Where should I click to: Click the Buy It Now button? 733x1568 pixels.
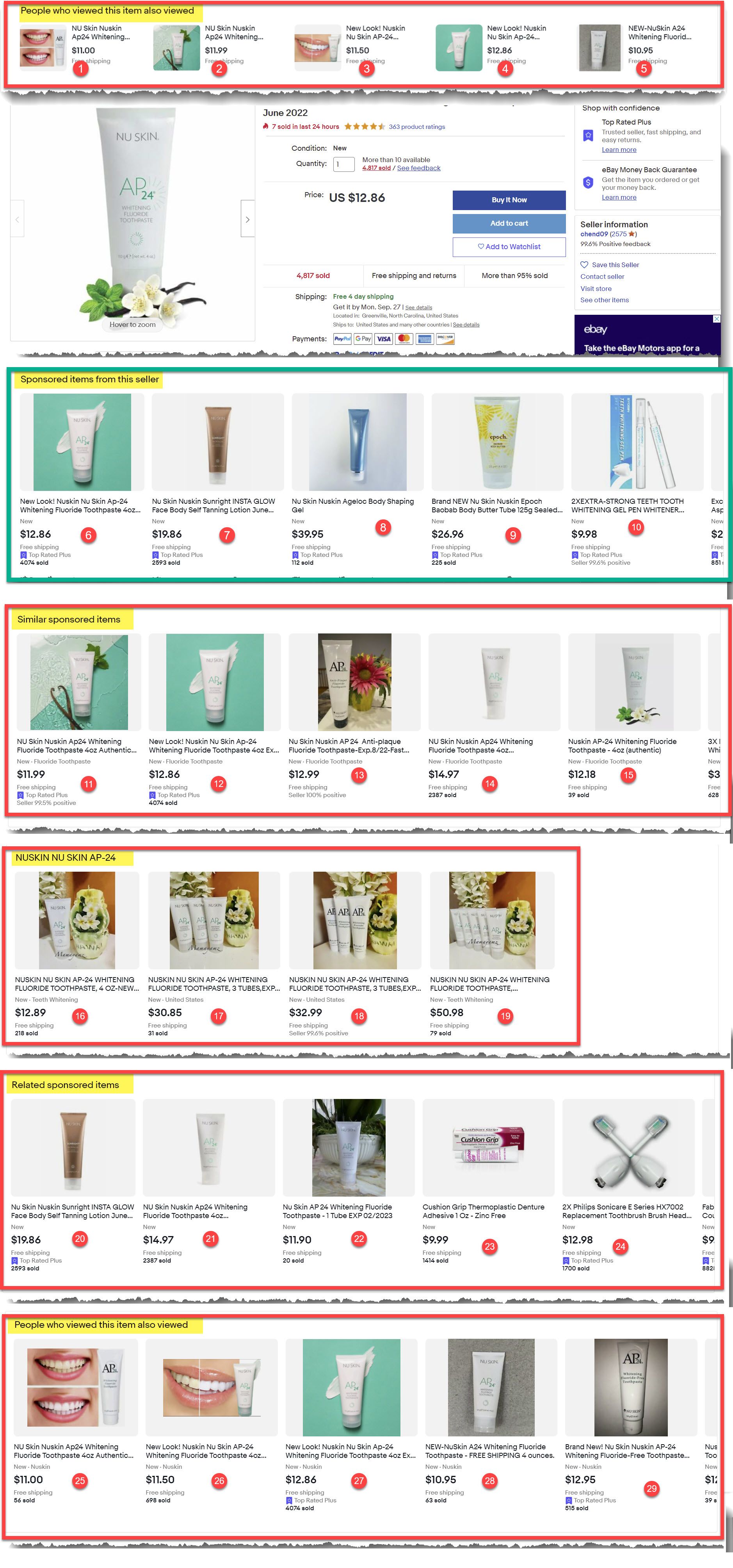click(509, 200)
